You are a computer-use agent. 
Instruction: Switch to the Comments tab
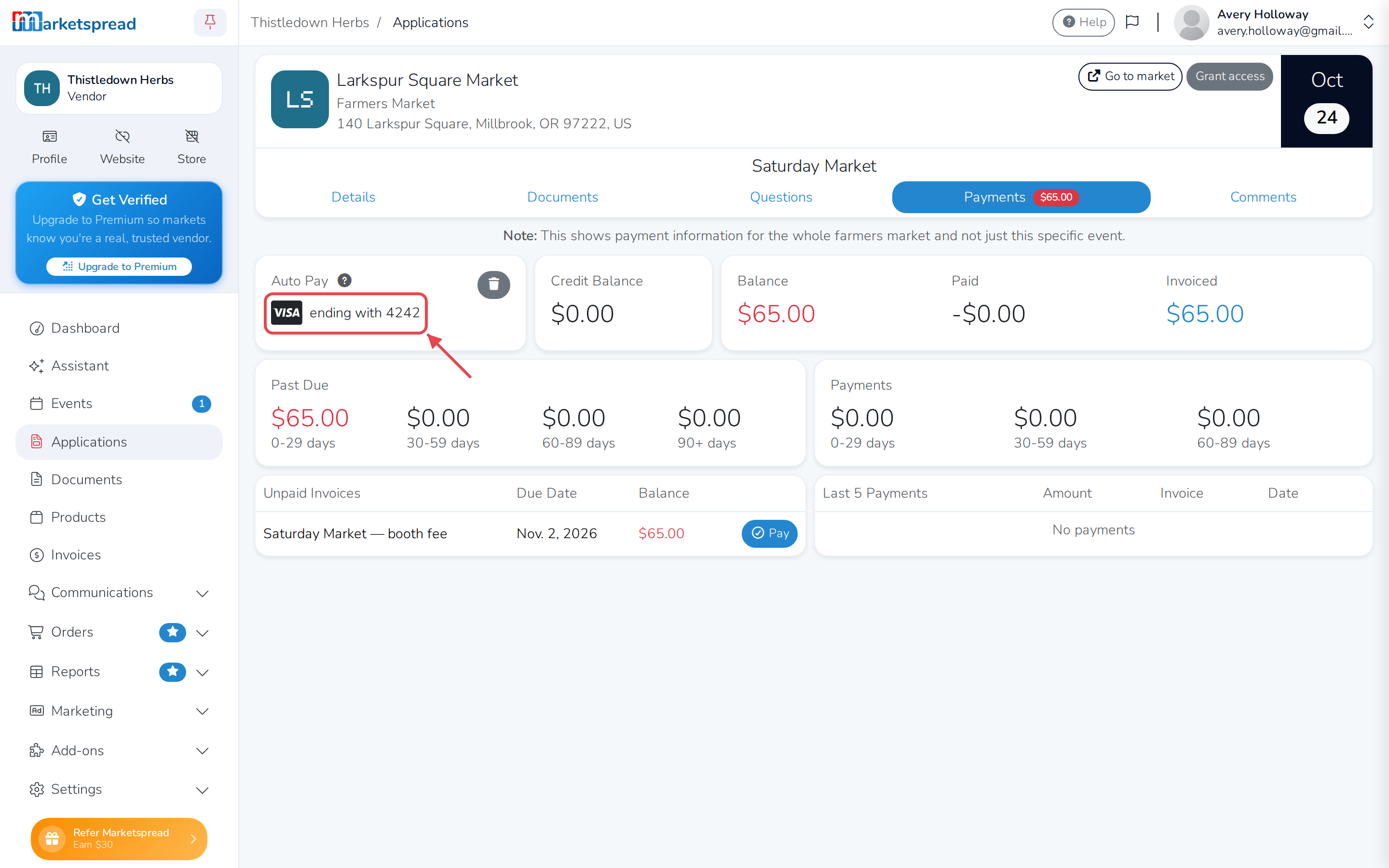pos(1263,197)
